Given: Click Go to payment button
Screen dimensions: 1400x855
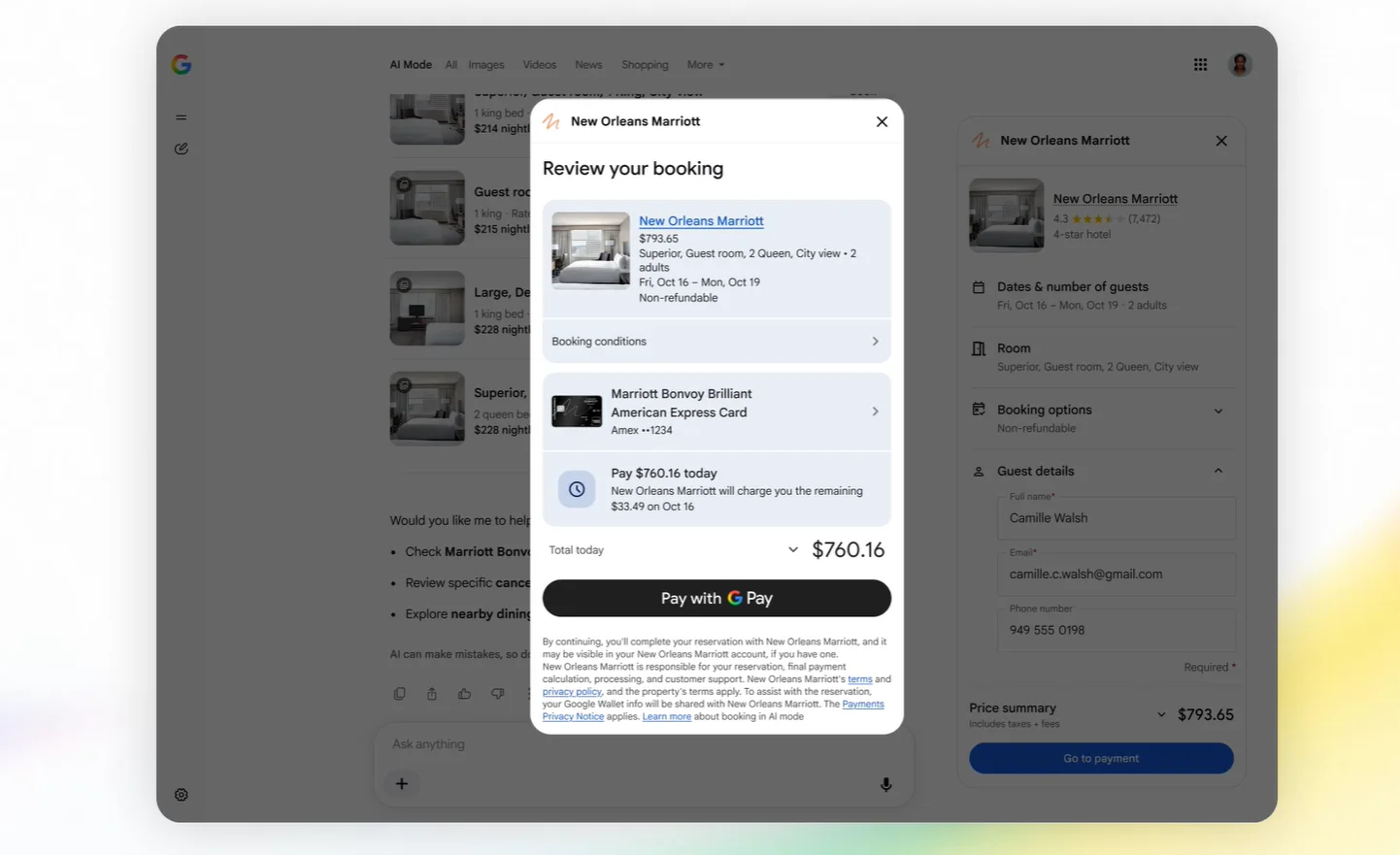Looking at the screenshot, I should point(1101,759).
